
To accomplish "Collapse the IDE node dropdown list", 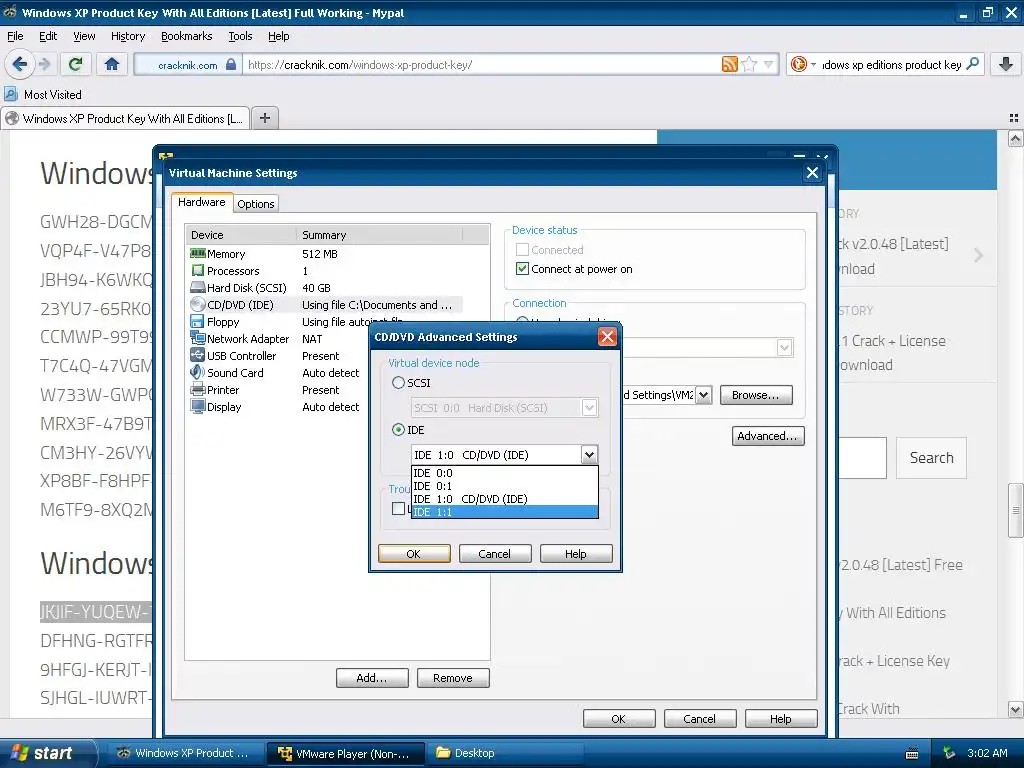I will [x=589, y=455].
